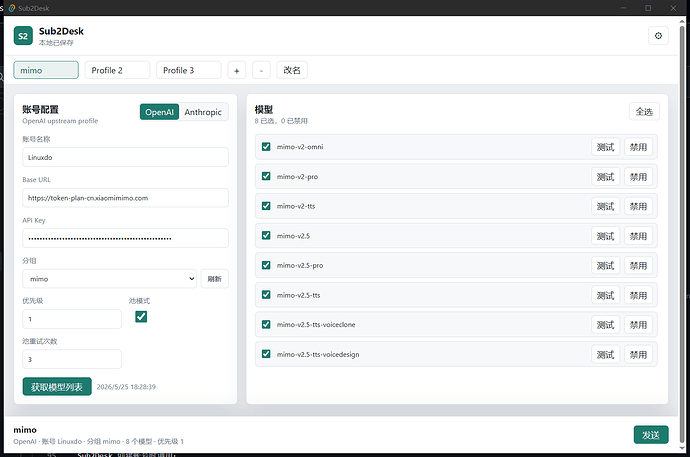Click 测试 for mimo-v2.5-pro
690x457 pixels.
[x=606, y=265]
